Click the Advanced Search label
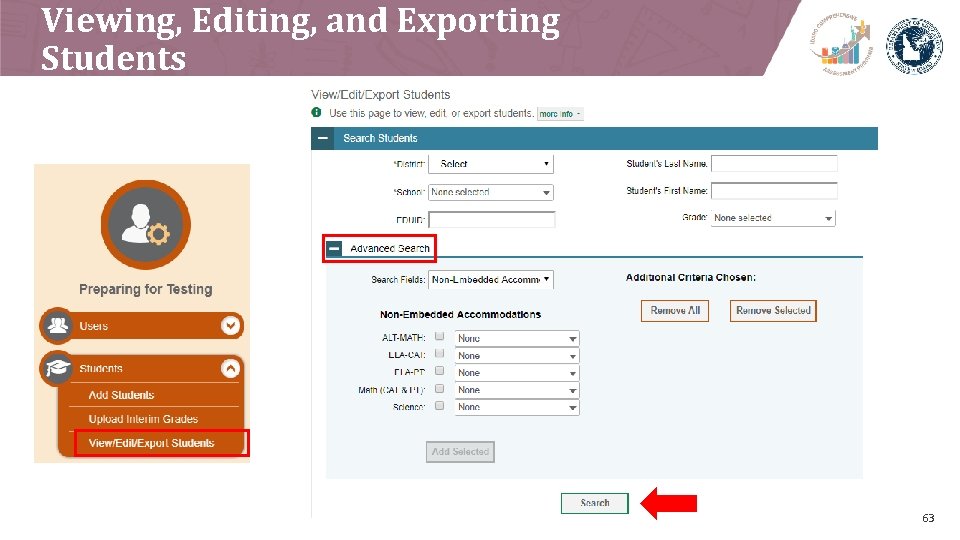This screenshot has height=540, width=960. [390, 249]
